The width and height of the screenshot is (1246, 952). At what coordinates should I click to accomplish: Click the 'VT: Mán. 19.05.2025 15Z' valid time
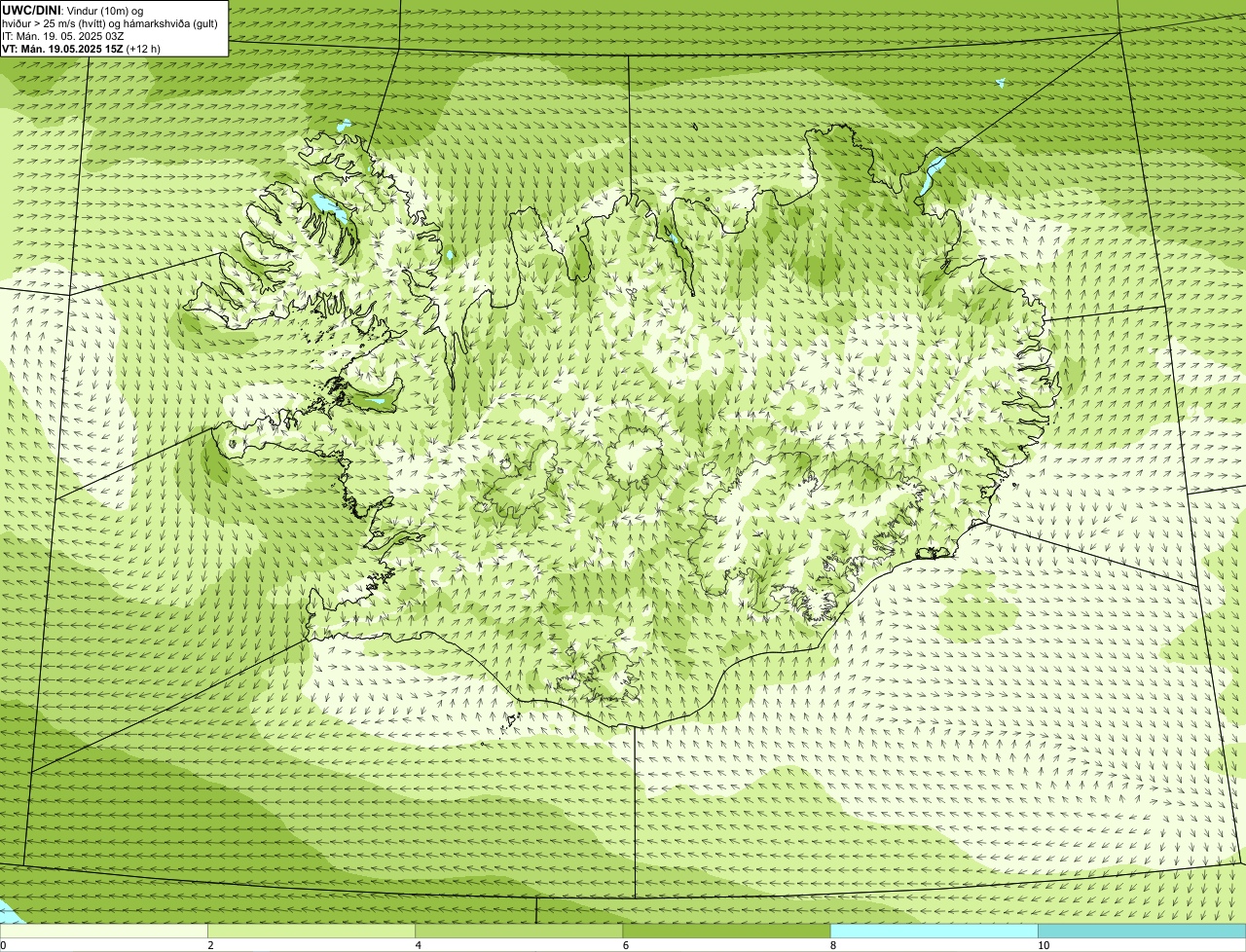tap(61, 48)
